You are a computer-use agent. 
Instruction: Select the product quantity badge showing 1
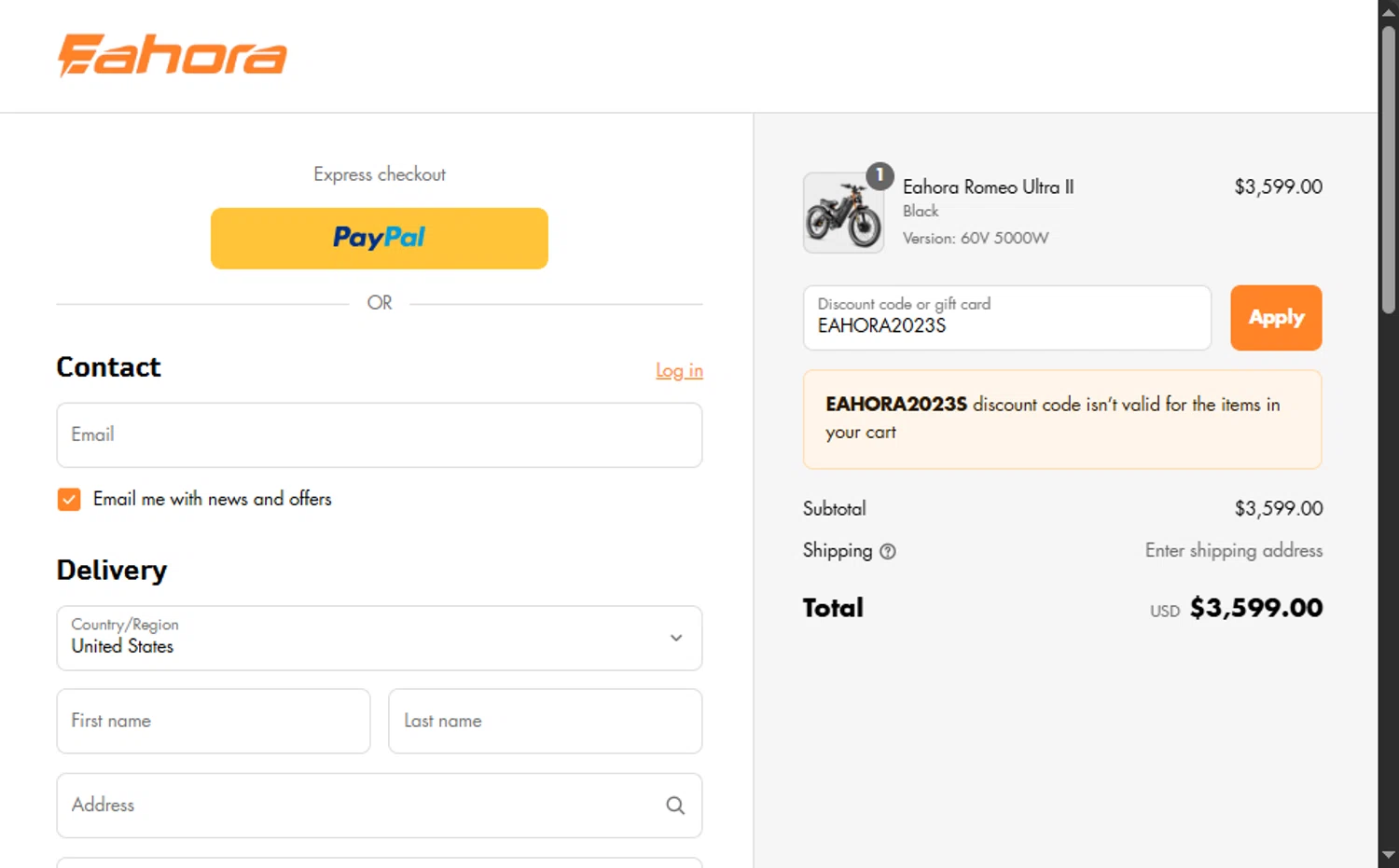880,175
